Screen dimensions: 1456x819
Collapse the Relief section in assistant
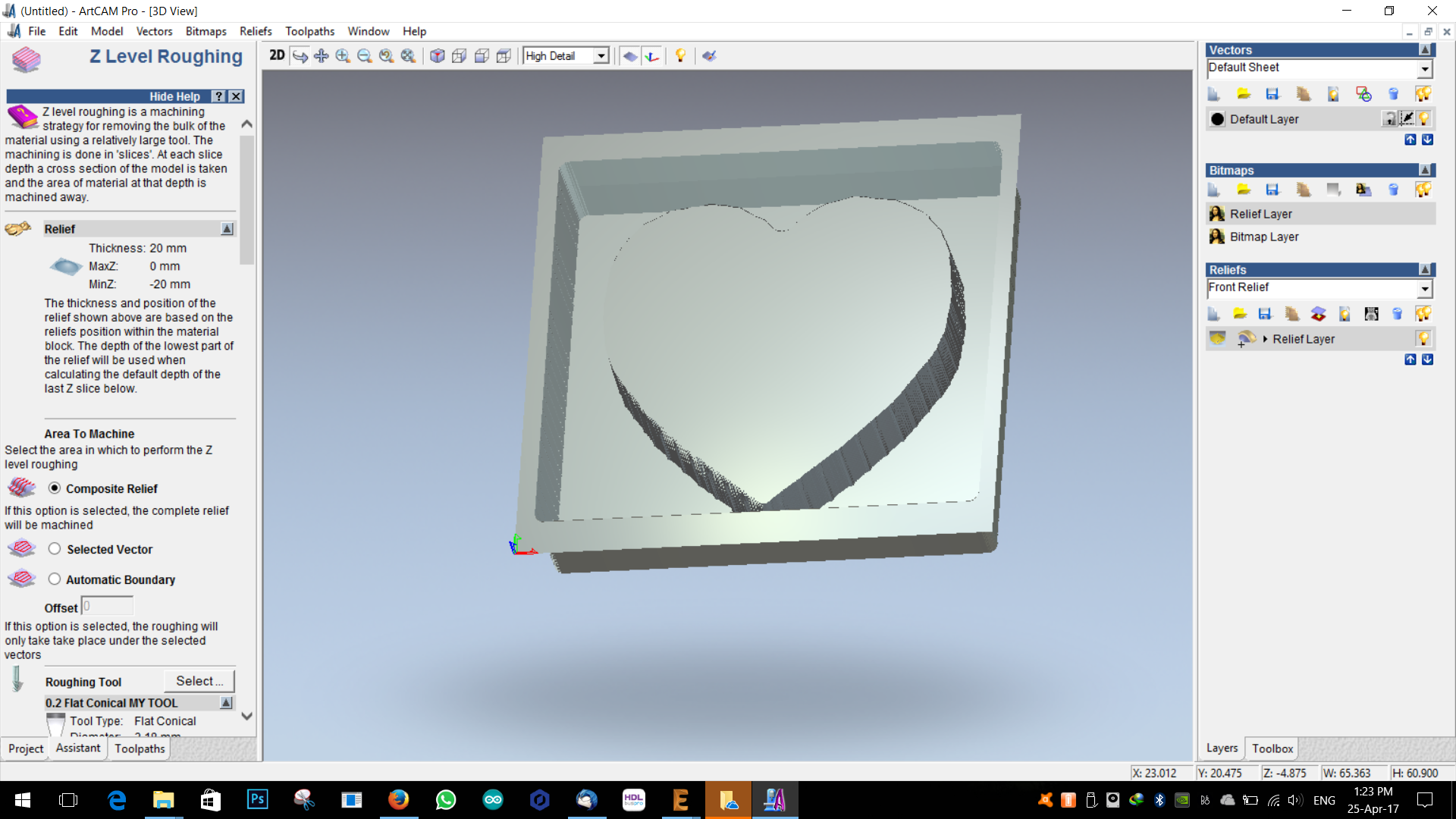point(227,229)
